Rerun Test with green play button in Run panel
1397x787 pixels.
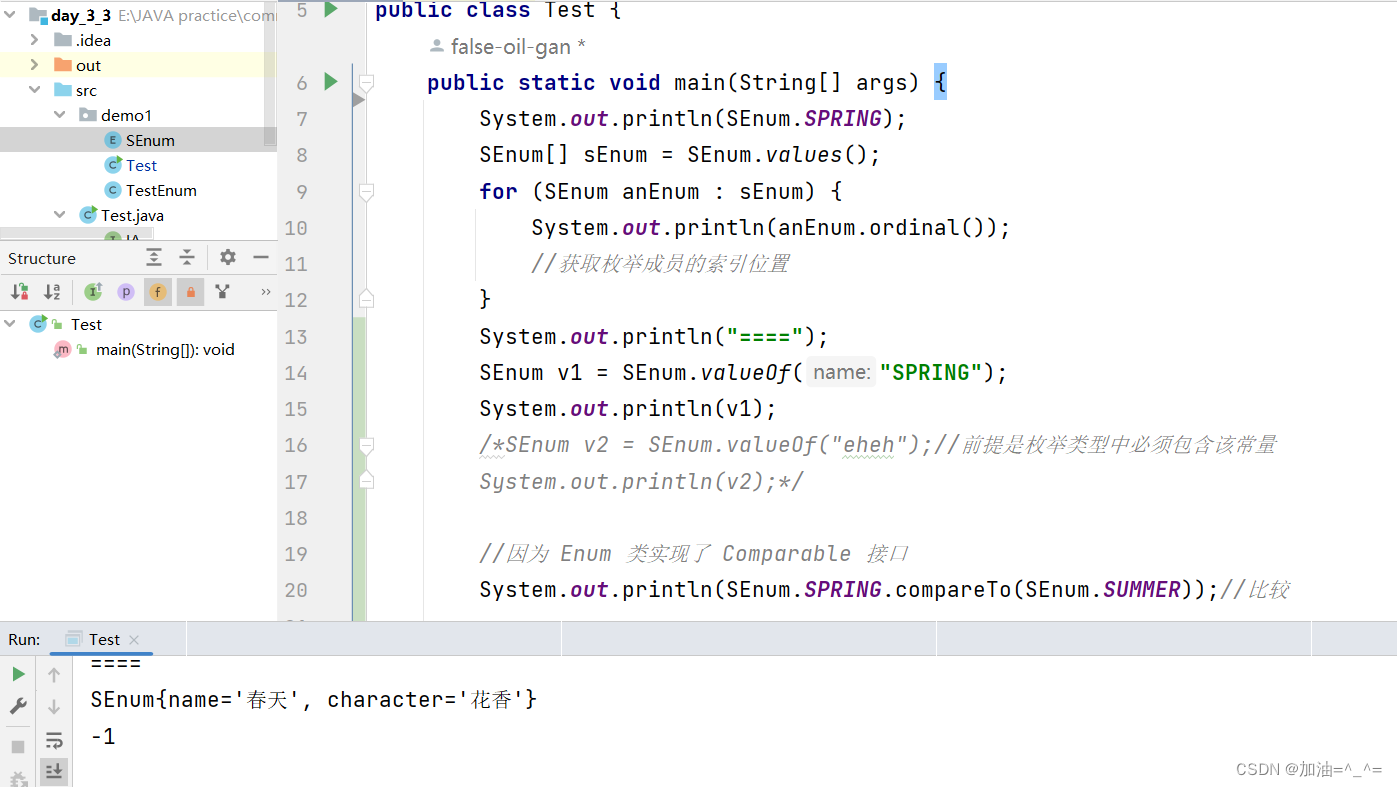pos(18,674)
